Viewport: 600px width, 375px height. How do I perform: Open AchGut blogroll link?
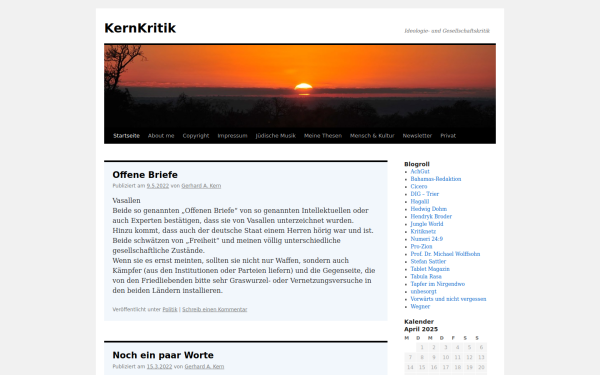coord(420,171)
